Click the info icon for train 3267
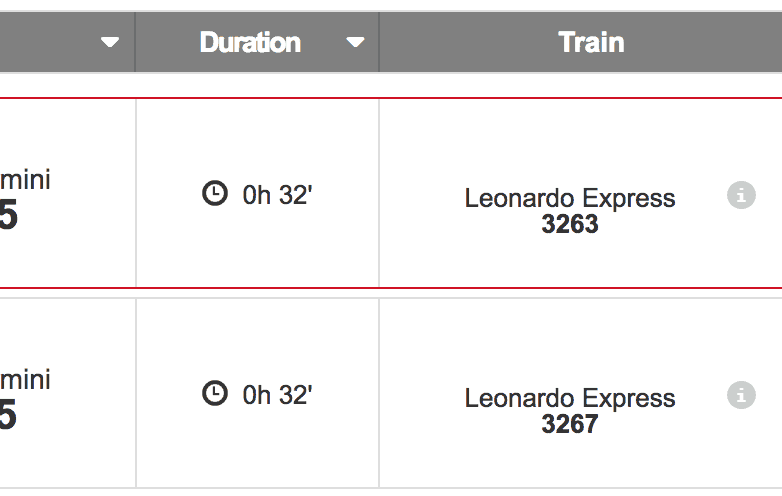782x496 pixels. 741,395
